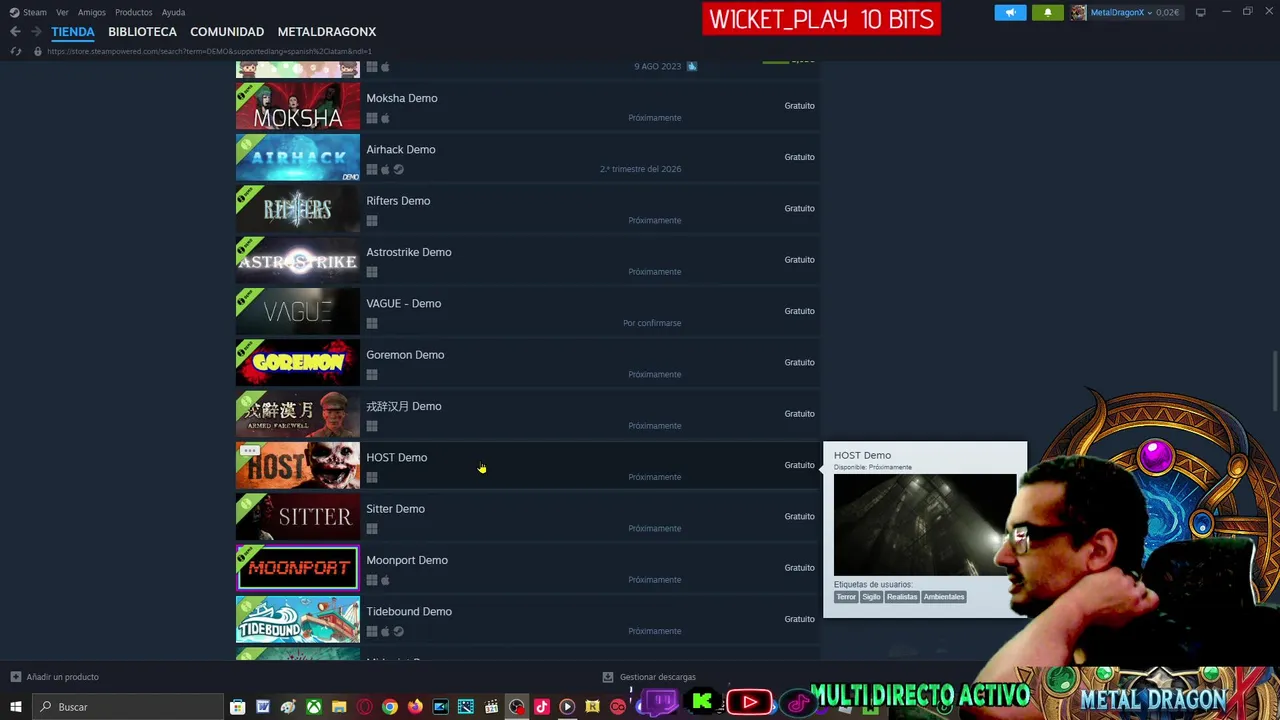
Task: Open Opera browser from the taskbar
Action: pos(364,707)
